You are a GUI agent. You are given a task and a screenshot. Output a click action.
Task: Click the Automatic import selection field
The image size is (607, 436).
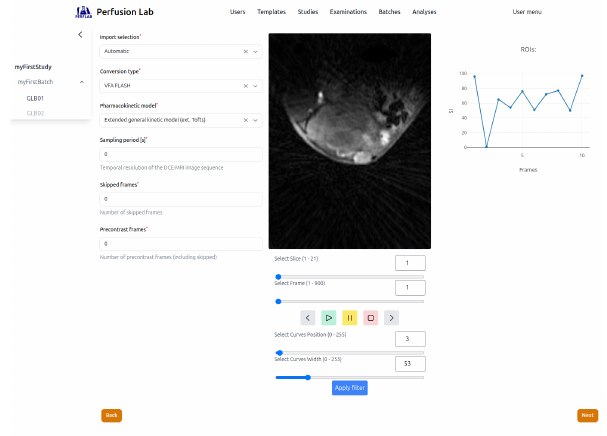[x=181, y=51]
